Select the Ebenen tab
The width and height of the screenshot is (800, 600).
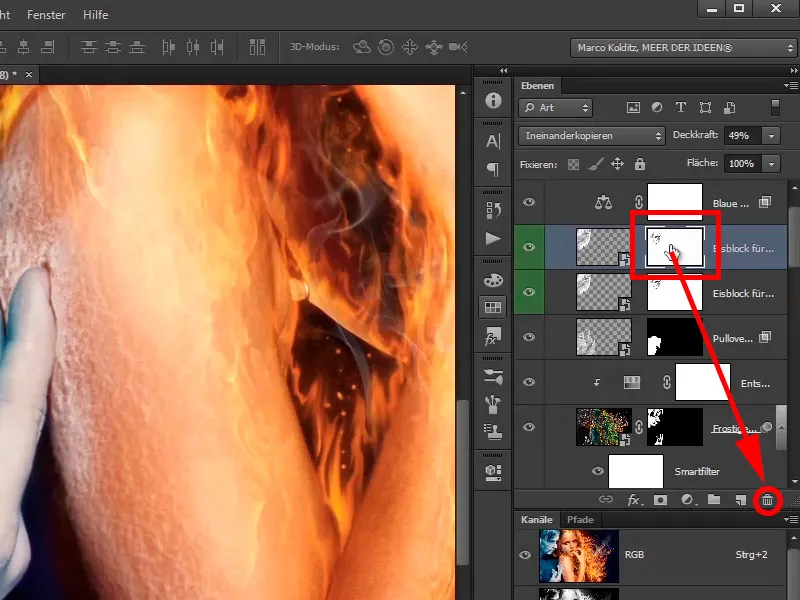click(537, 86)
